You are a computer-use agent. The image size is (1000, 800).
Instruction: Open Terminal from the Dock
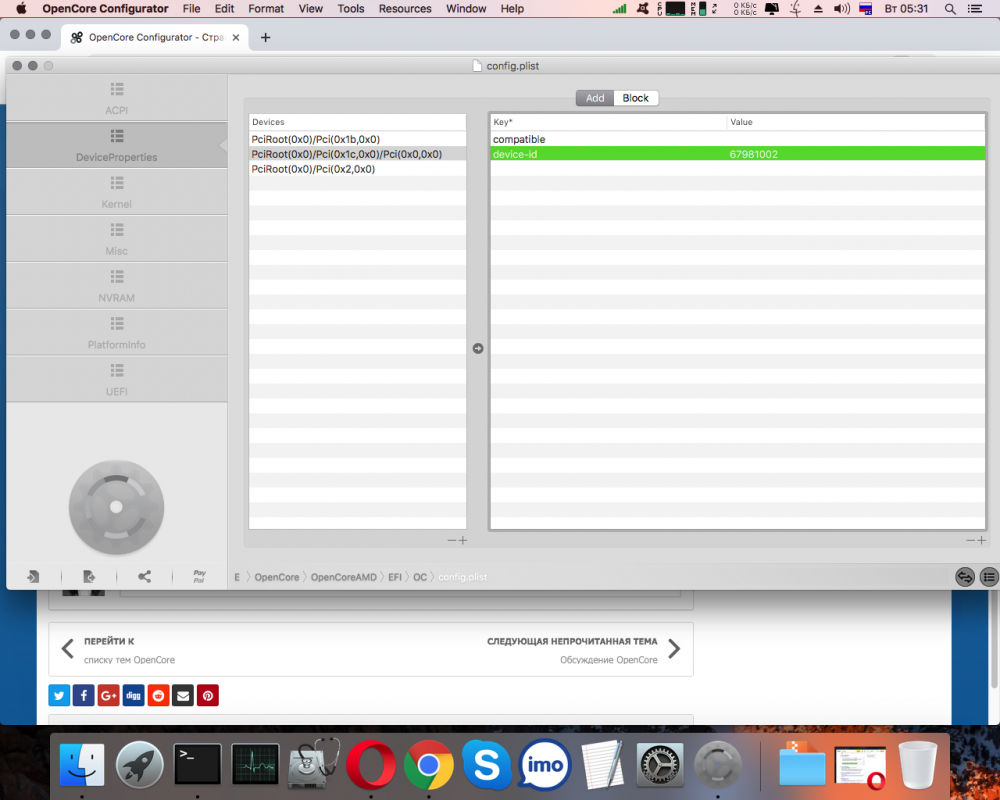tap(198, 764)
